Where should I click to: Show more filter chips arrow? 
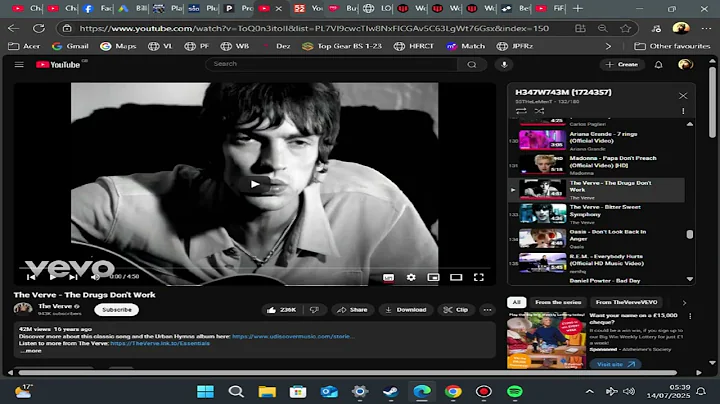pyautogui.click(x=684, y=303)
